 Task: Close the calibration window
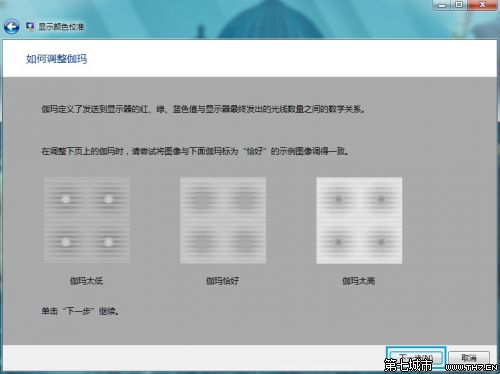pos(482,5)
